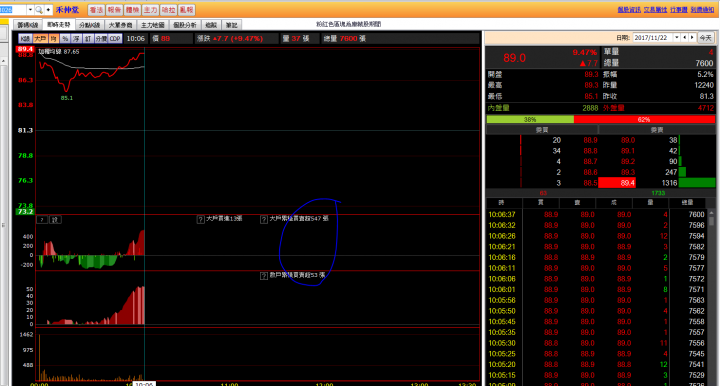Switch to the 筆記 tab
This screenshot has width=720, height=386.
point(232,25)
